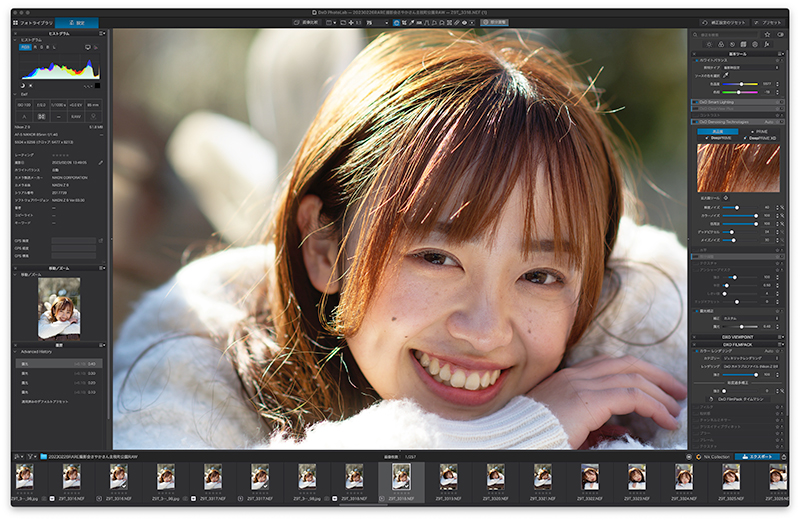
Task: Select the DeepPRIME XD denoising mode
Action: point(760,138)
